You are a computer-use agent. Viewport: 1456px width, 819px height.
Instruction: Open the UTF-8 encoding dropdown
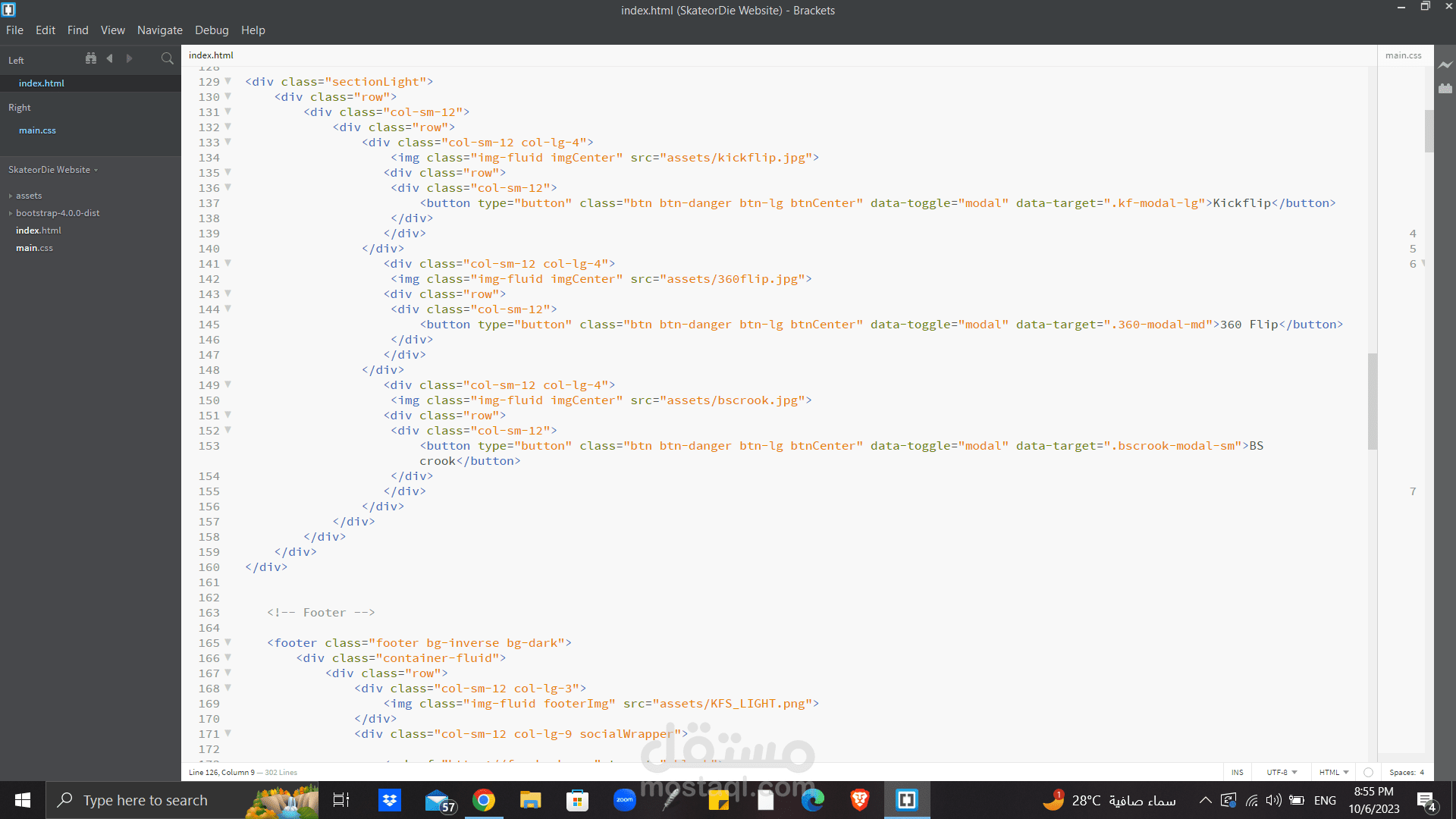click(x=1282, y=772)
